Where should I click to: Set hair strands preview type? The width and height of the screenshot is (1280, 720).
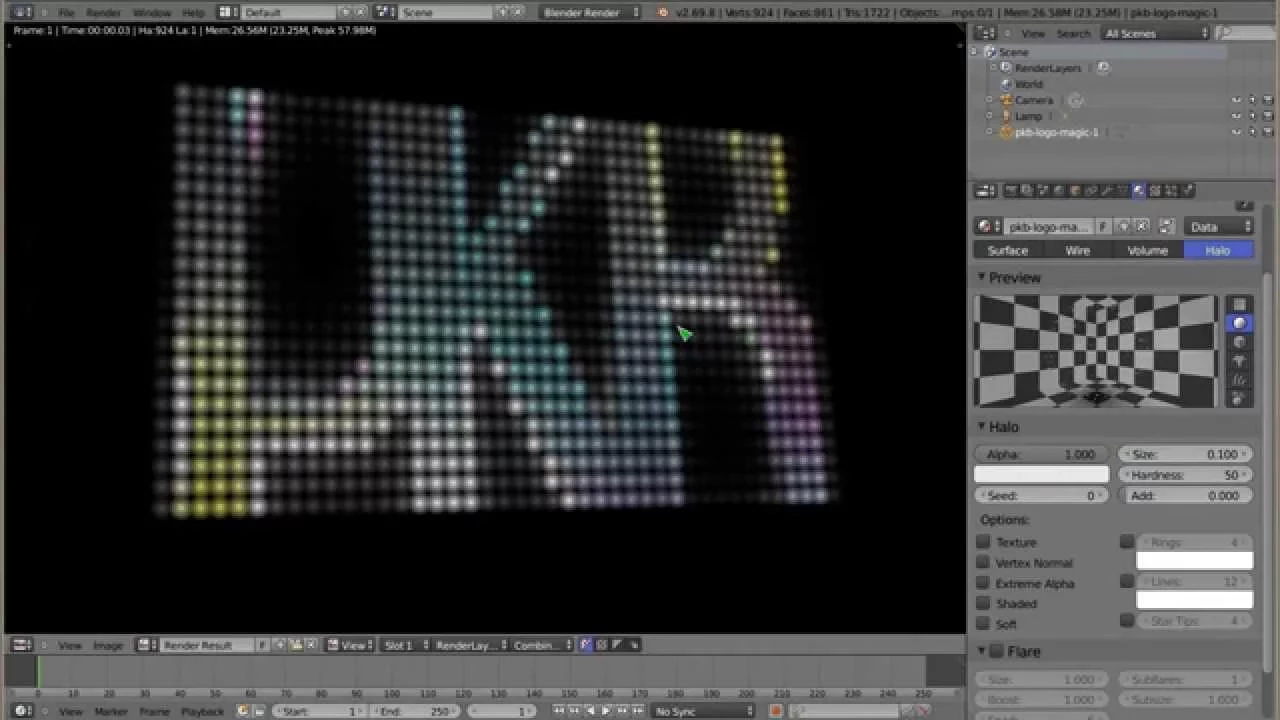click(1240, 379)
